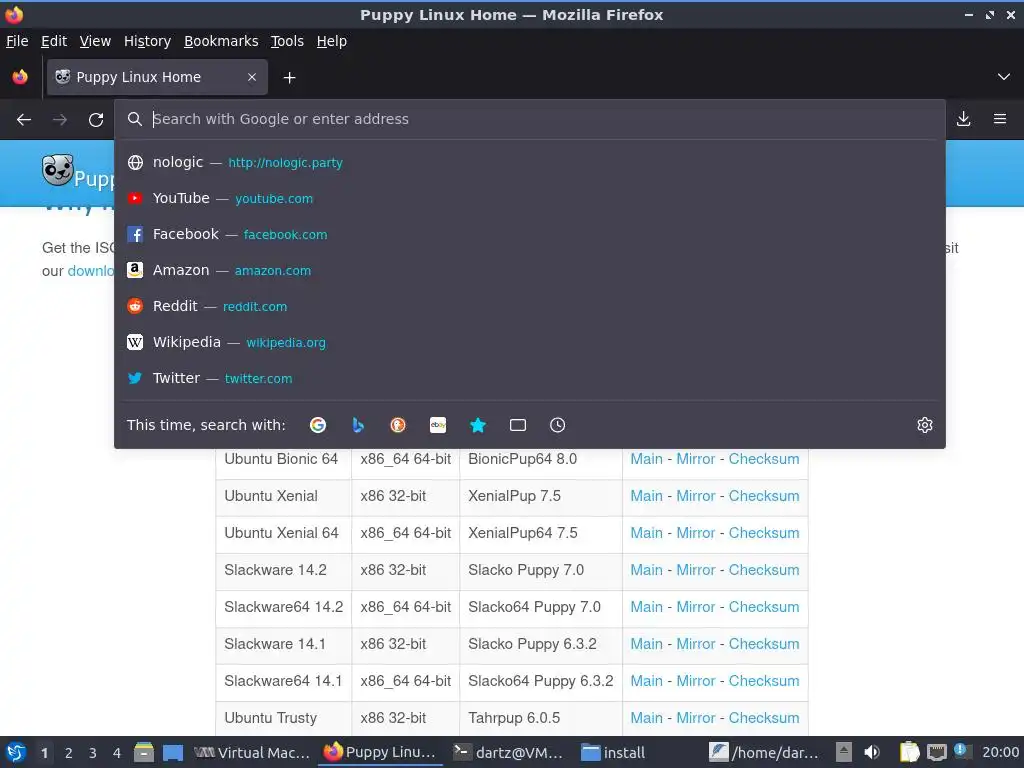
Task: Click the address bar search field
Action: (x=530, y=119)
